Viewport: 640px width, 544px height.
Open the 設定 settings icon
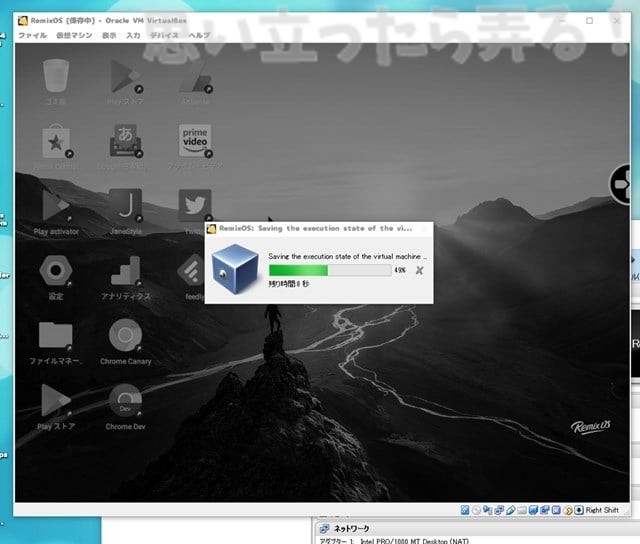coord(56,271)
